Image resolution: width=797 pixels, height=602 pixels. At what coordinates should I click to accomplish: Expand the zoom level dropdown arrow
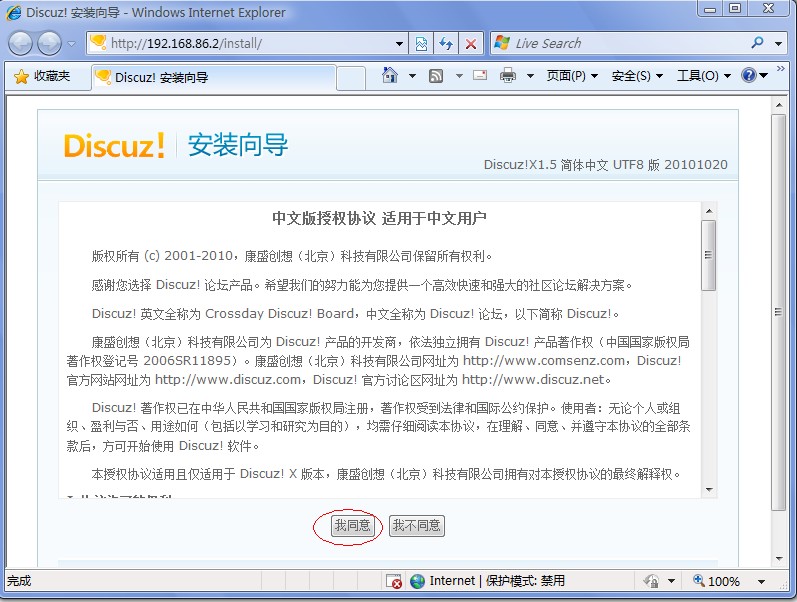click(x=761, y=582)
